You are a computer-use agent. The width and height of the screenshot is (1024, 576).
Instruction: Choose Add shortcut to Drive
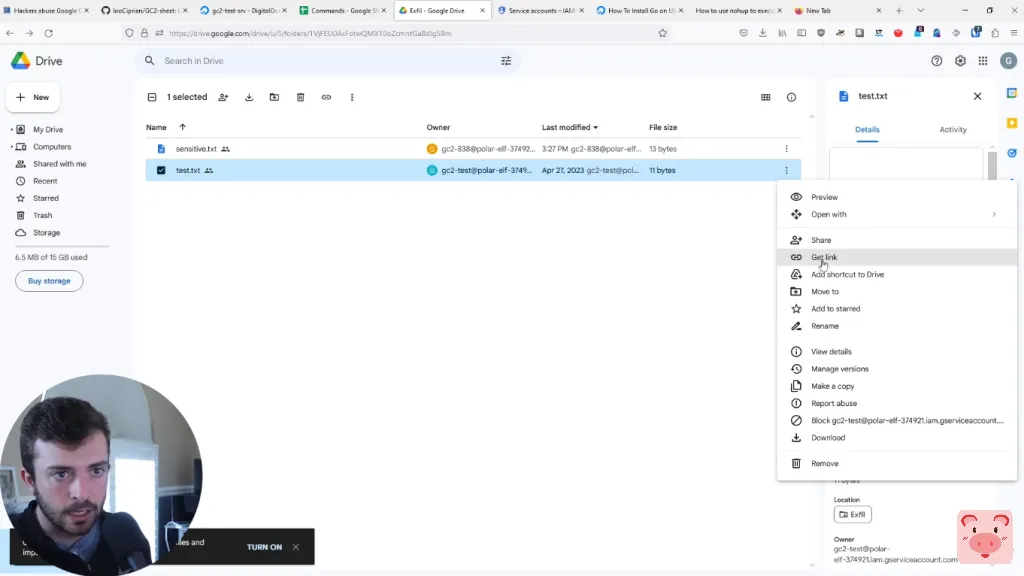pyautogui.click(x=897, y=274)
